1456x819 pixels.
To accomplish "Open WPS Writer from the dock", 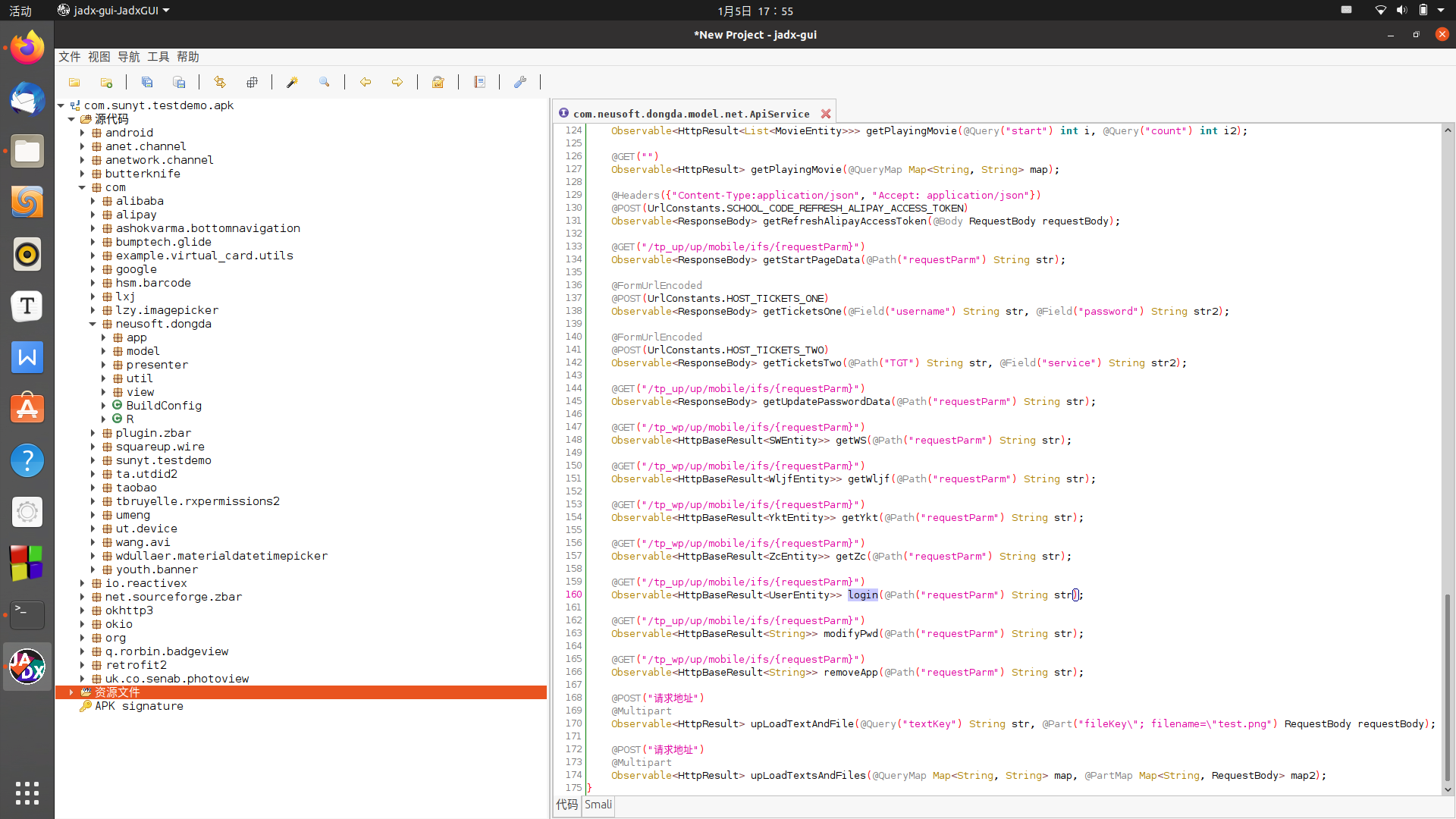I will click(x=27, y=357).
